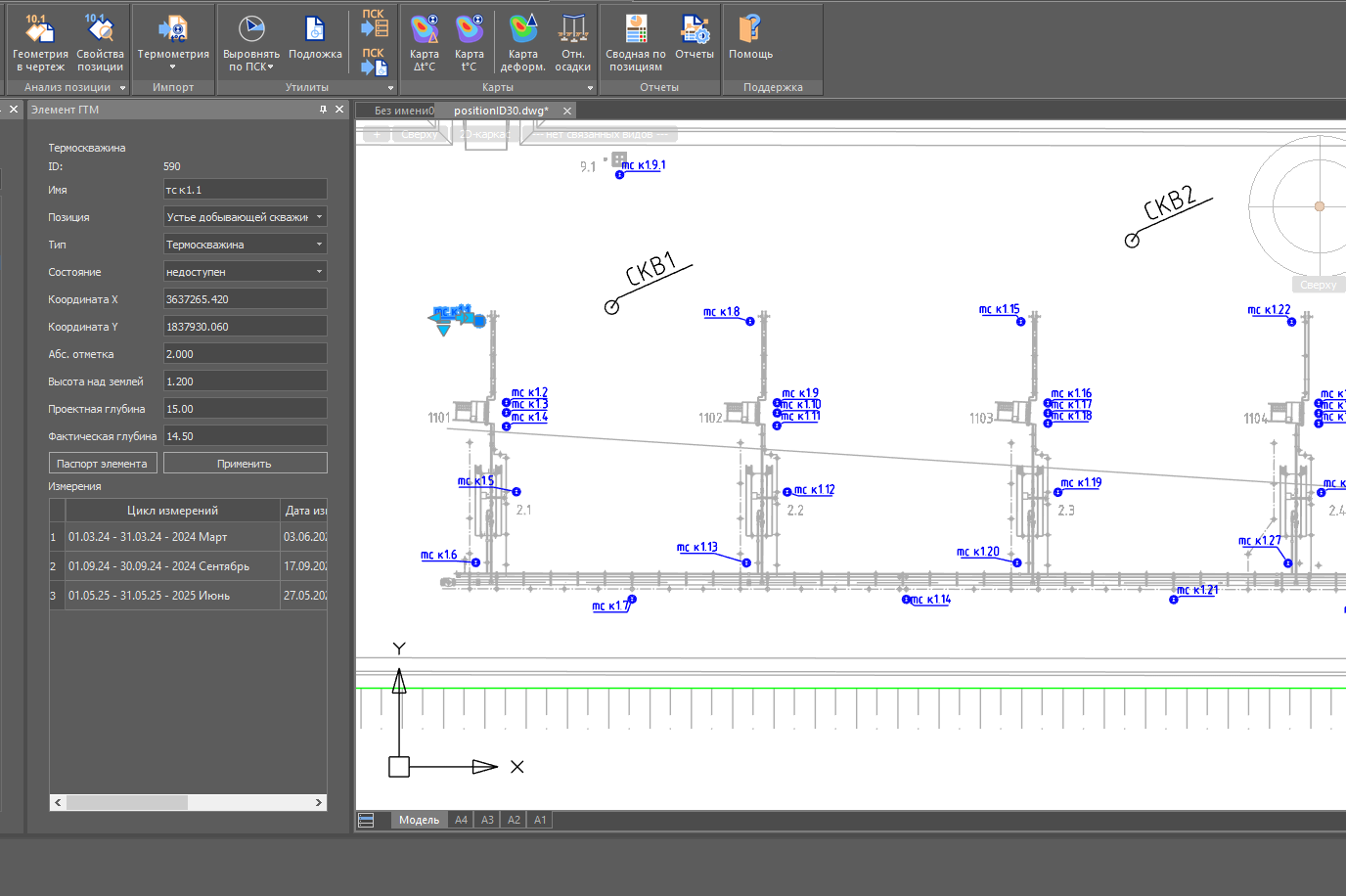
Task: Click the Цикл измерений column header
Action: 172,511
